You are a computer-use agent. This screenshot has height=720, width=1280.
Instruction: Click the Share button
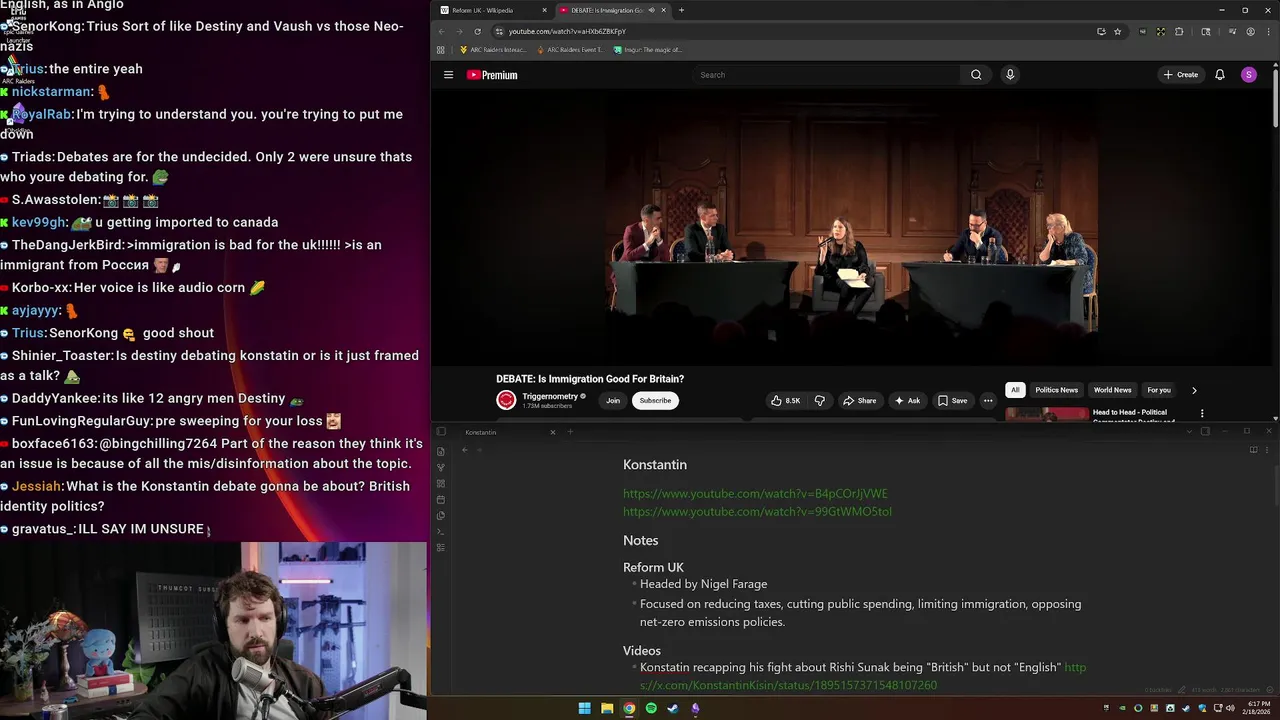point(859,400)
